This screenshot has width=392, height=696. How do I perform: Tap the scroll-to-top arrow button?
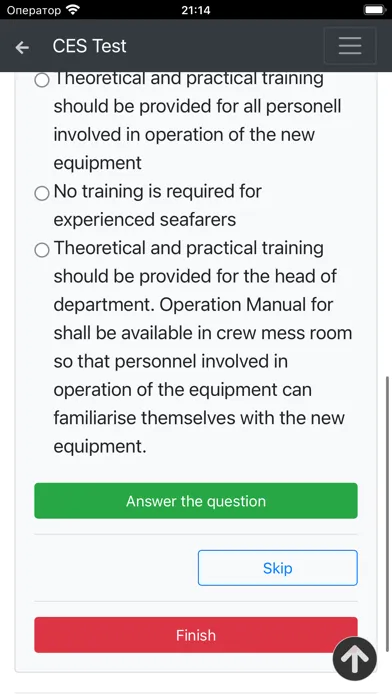[x=355, y=659]
